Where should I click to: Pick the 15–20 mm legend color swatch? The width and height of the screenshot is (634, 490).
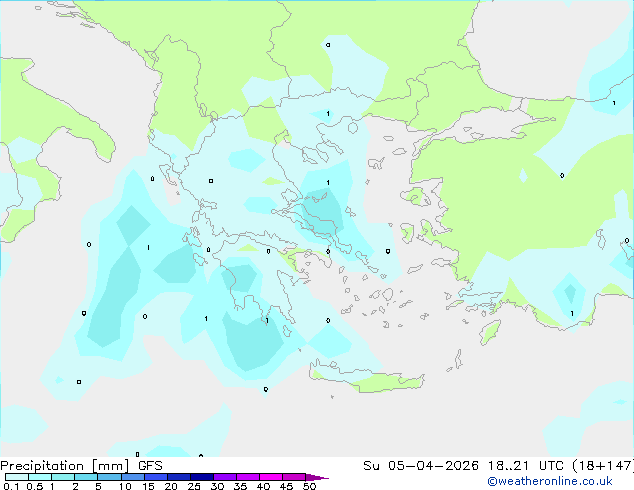156,477
